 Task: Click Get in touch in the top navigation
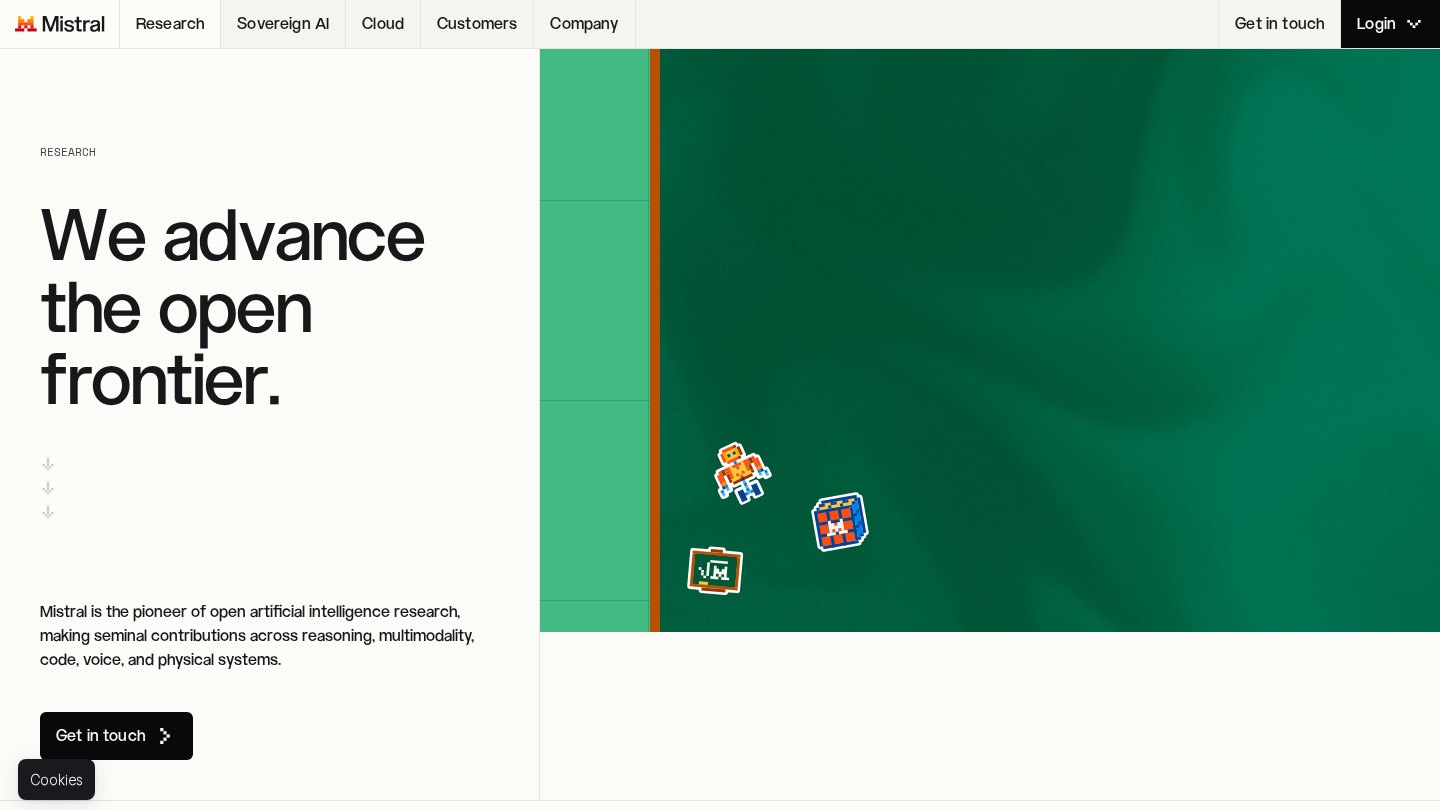click(1279, 24)
